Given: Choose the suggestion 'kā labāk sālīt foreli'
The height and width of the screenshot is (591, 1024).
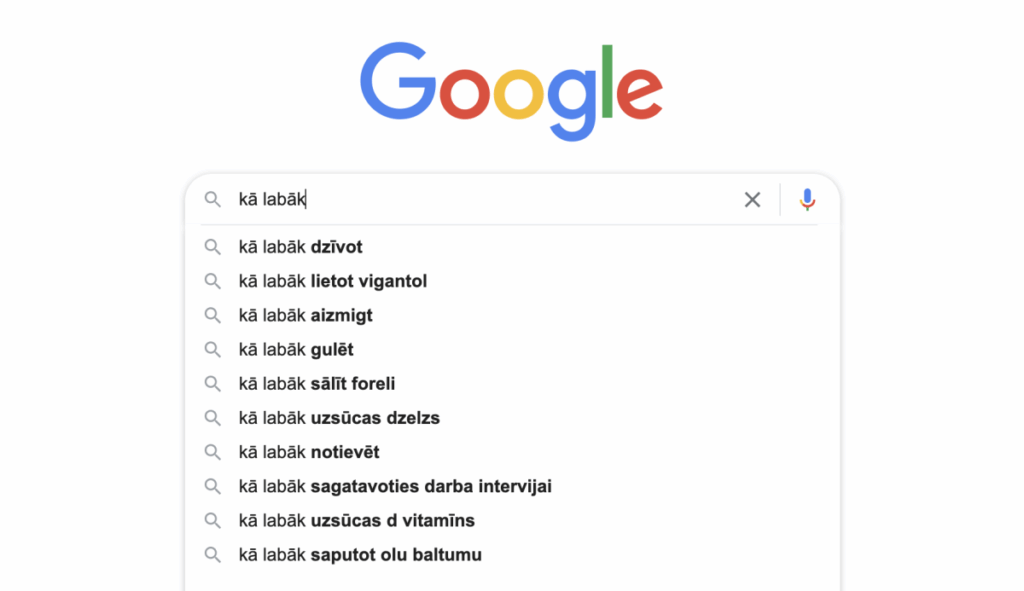Looking at the screenshot, I should pyautogui.click(x=316, y=383).
